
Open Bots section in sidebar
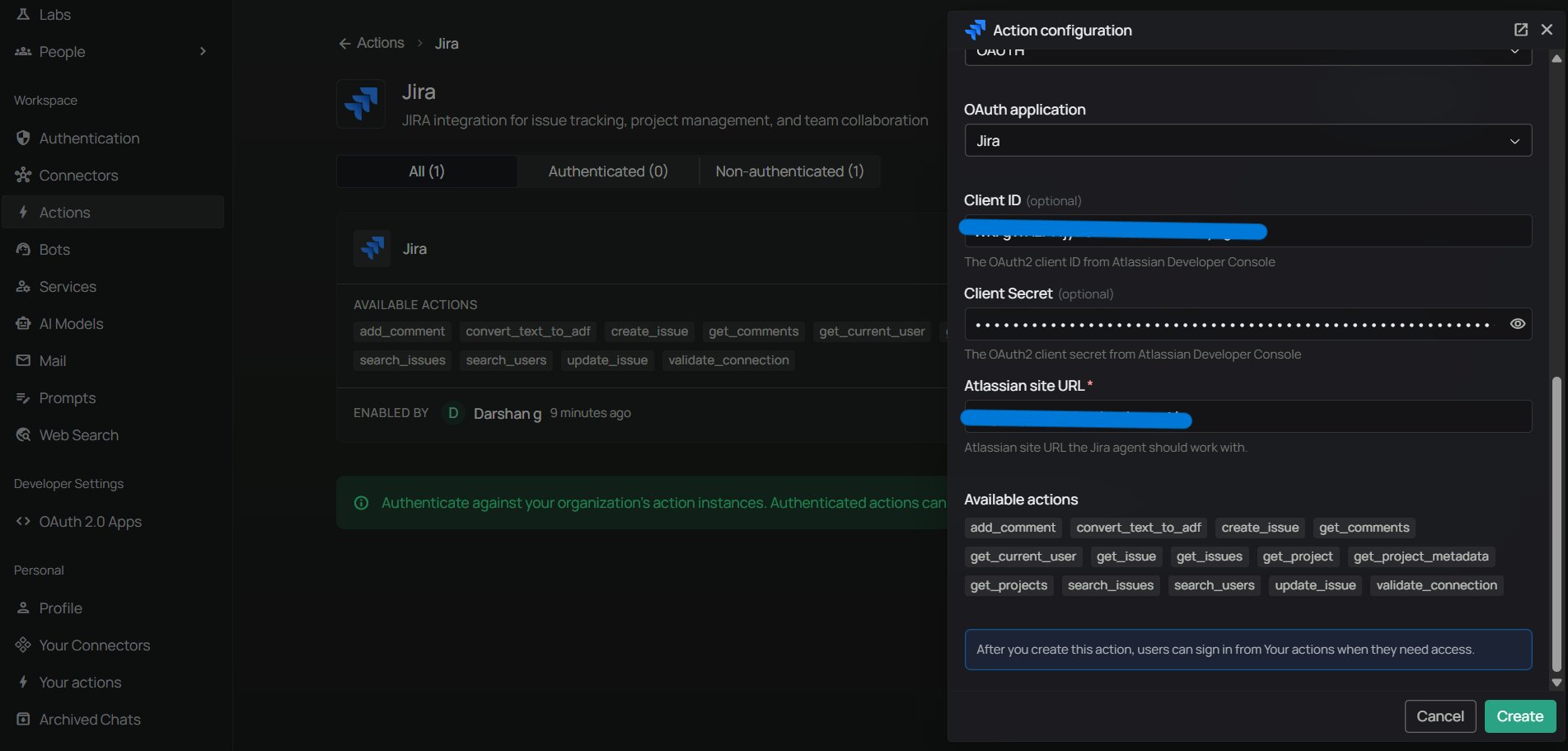coord(113,249)
